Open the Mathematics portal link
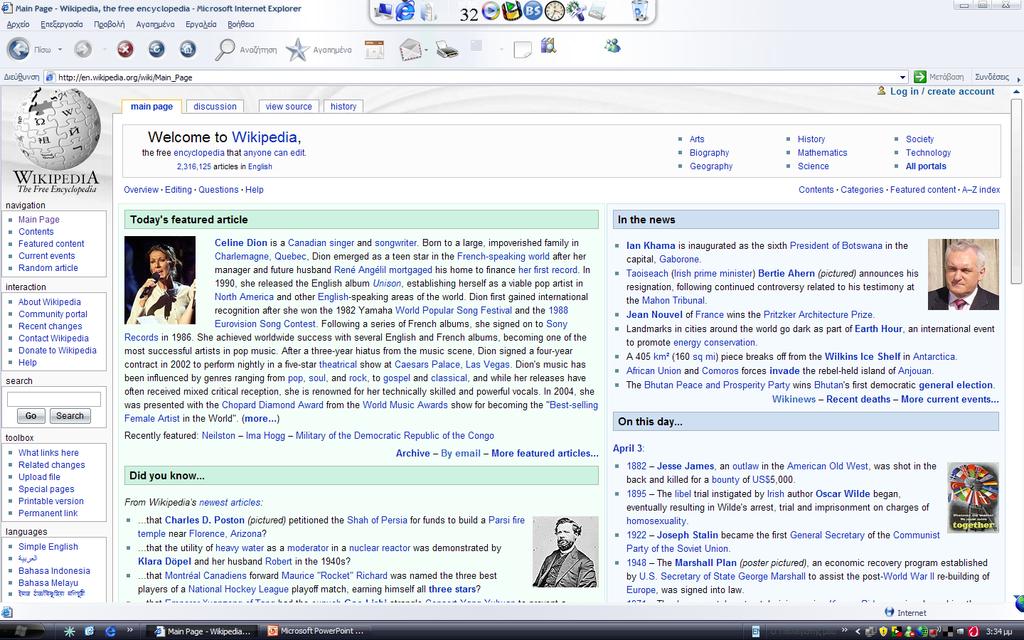This screenshot has height=640, width=1024. point(822,152)
